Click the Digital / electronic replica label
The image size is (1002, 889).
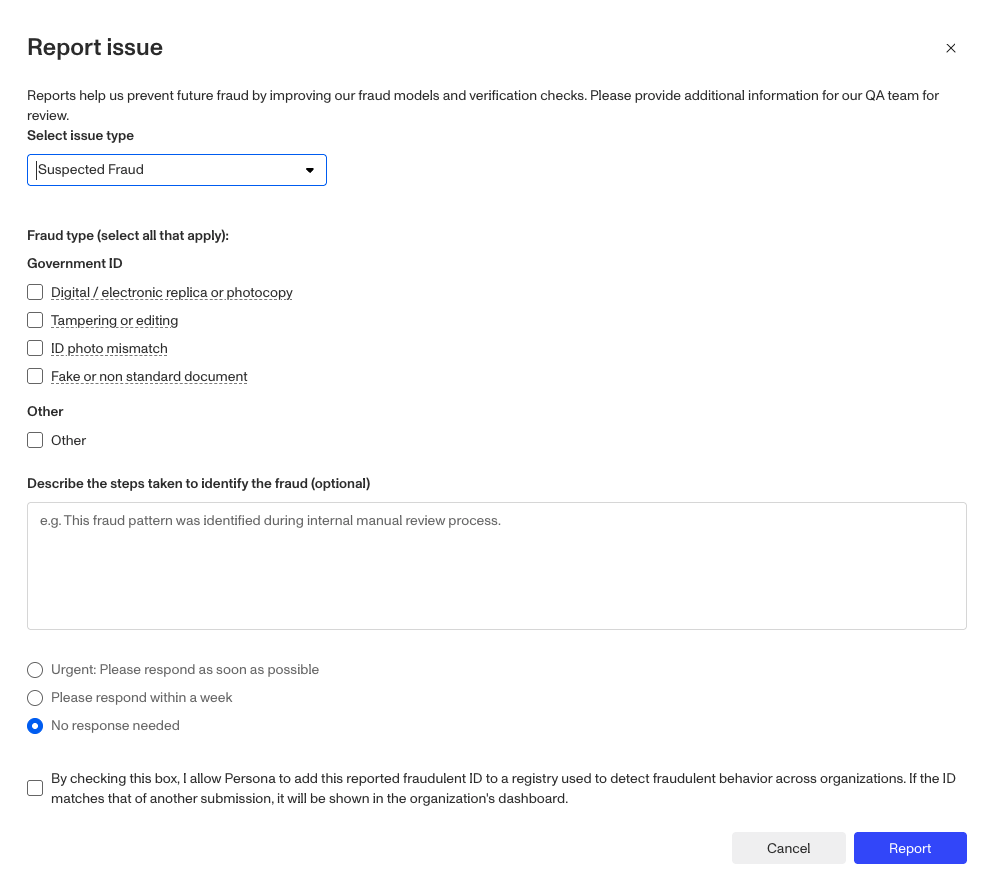click(171, 293)
